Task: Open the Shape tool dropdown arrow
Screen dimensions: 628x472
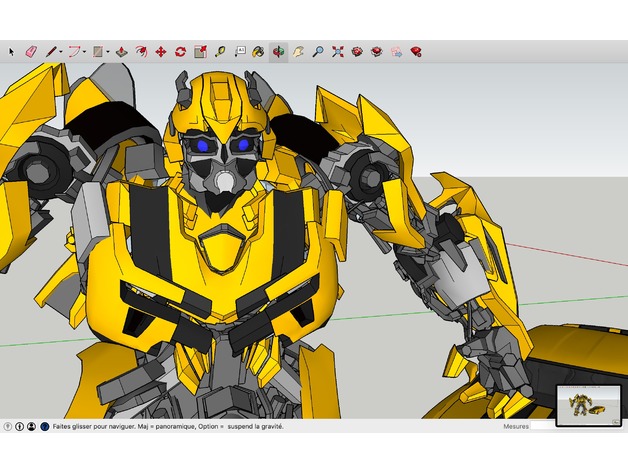Action: (108, 52)
